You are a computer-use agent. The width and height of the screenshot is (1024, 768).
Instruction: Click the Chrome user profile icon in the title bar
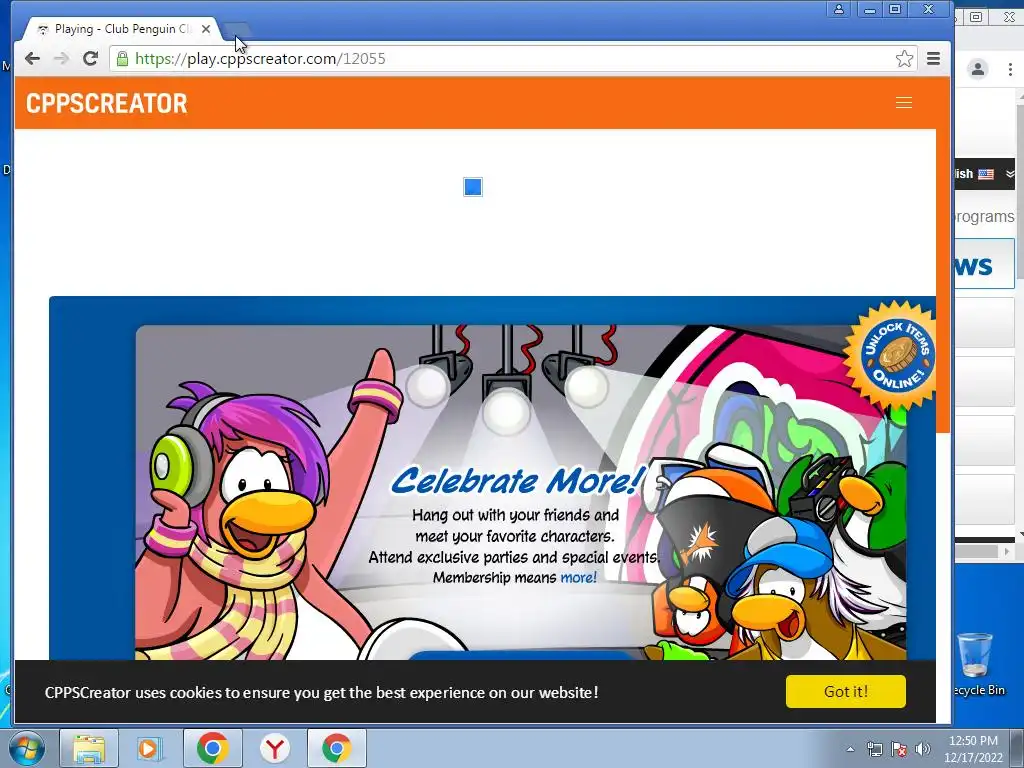[839, 9]
